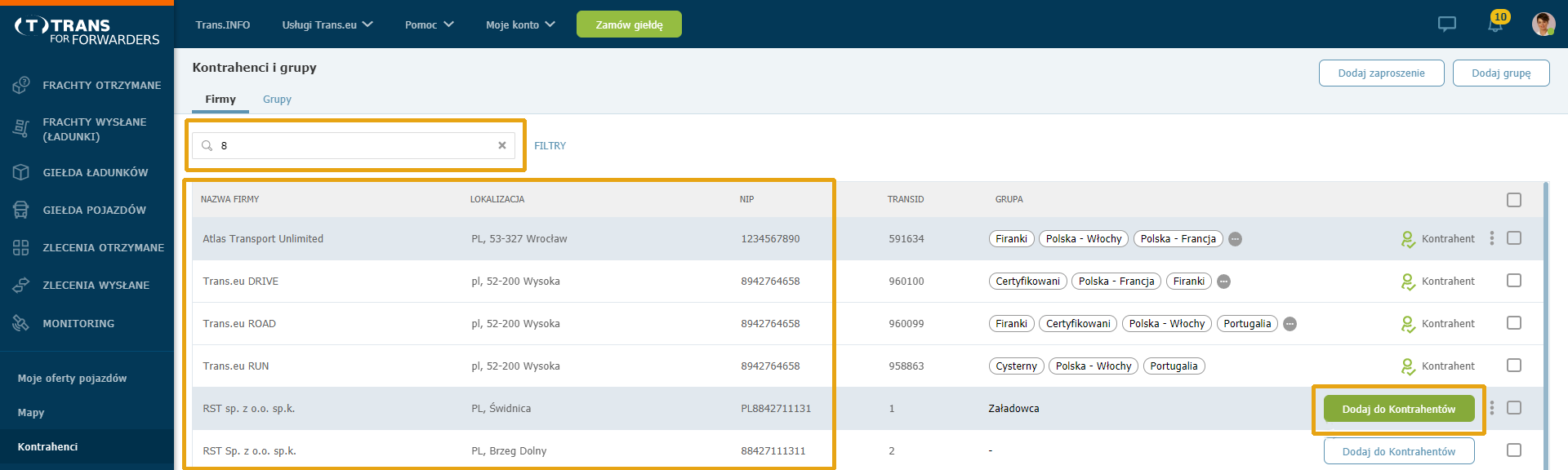
Task: Open Kontrahenci in sidebar
Action: 47,447
